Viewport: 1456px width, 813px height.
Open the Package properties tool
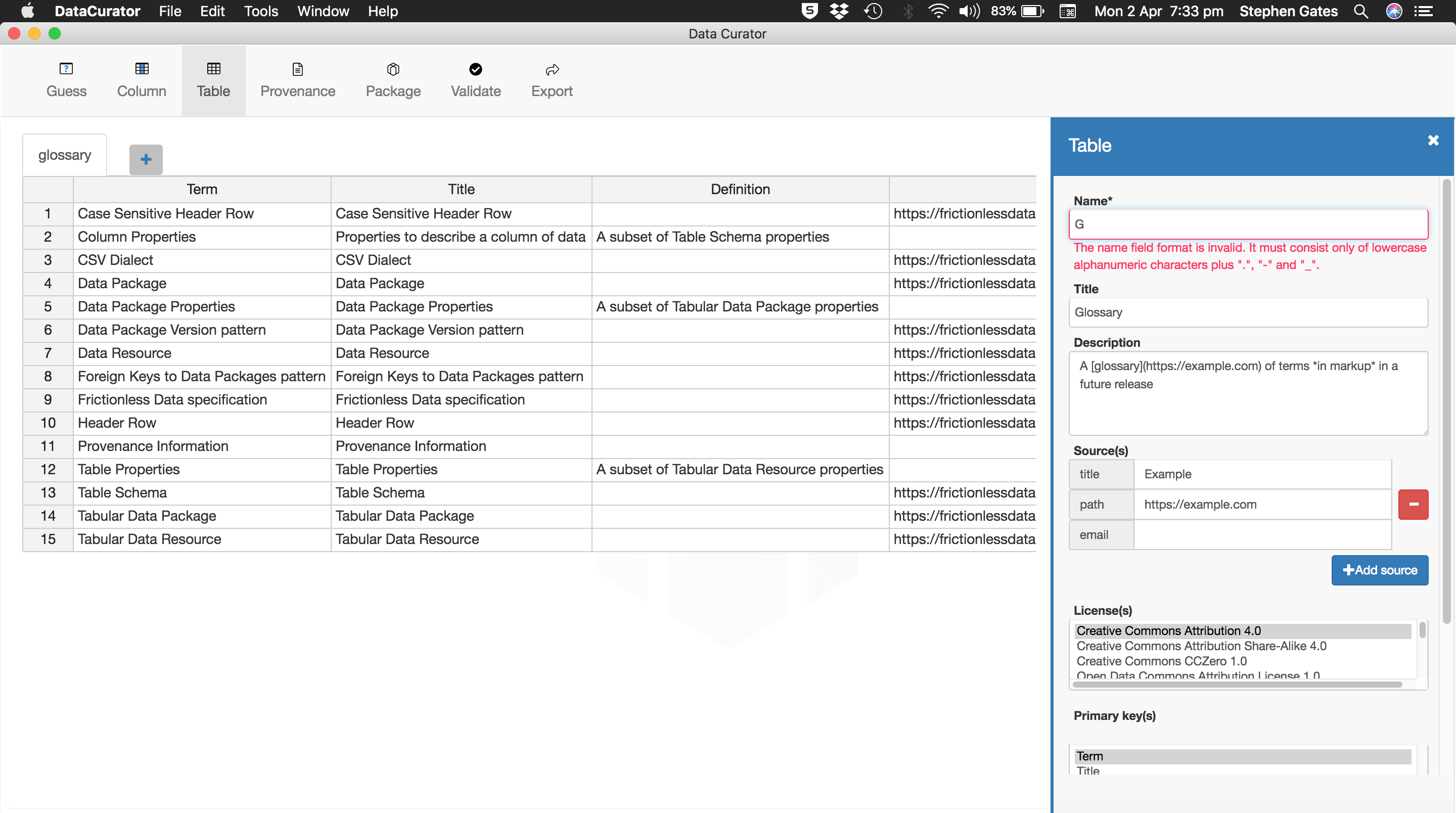[393, 80]
